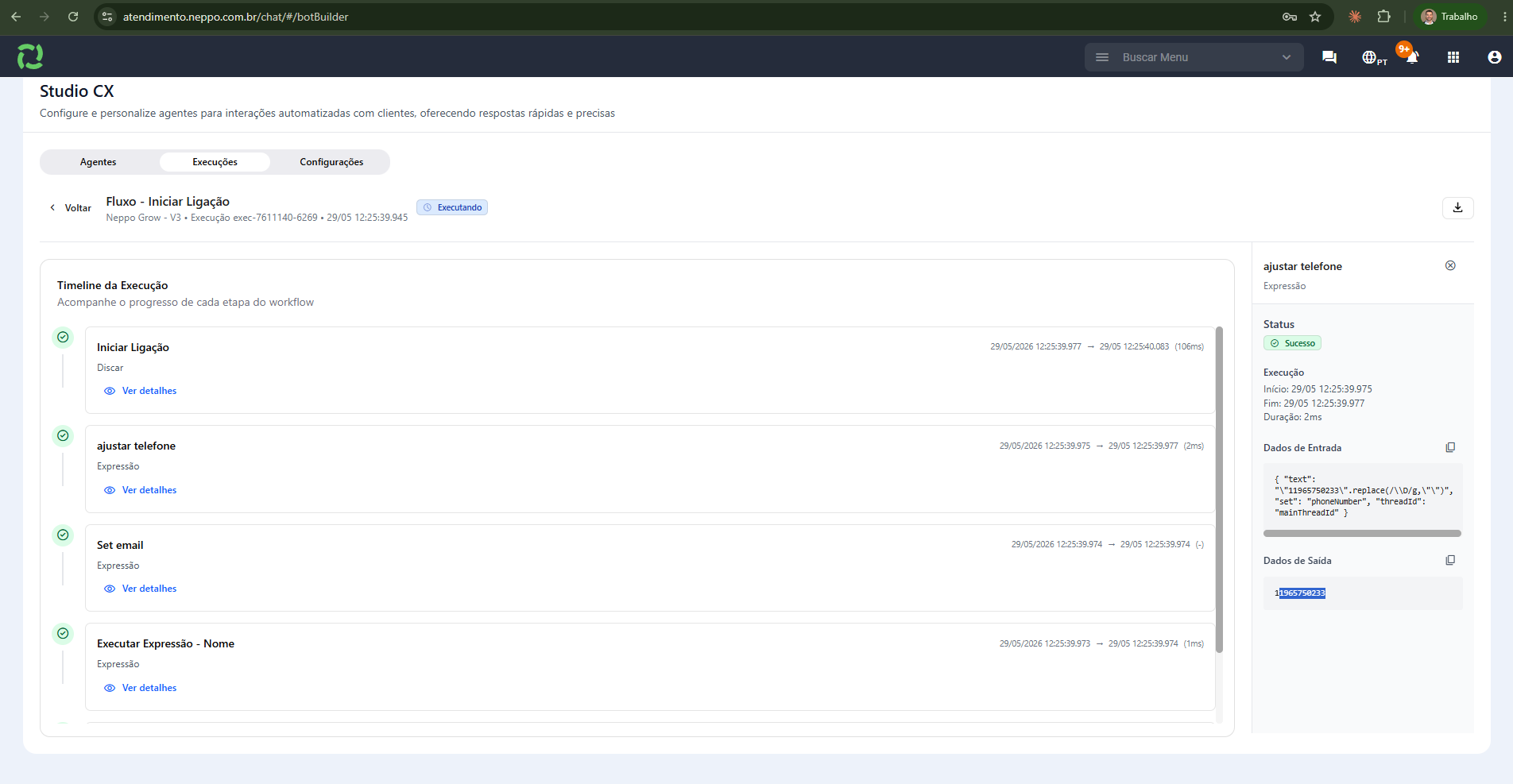This screenshot has width=1513, height=784.
Task: Click the horizontal scrollbar under Dados de Entrada
Action: (1362, 533)
